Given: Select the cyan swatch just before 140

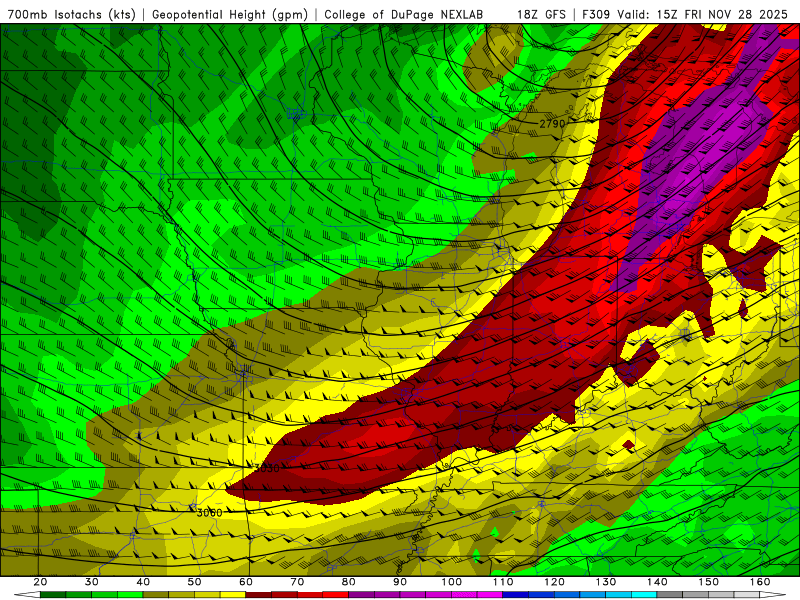Looking at the screenshot, I should coord(644,595).
